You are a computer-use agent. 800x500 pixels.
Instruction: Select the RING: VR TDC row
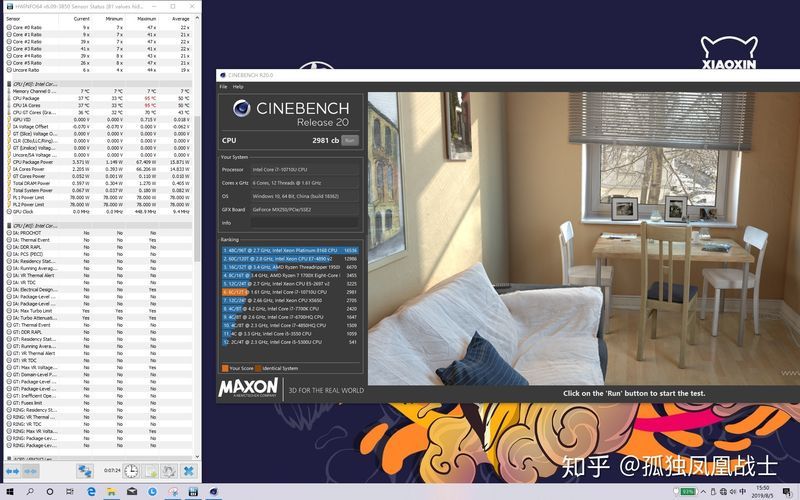pos(98,424)
